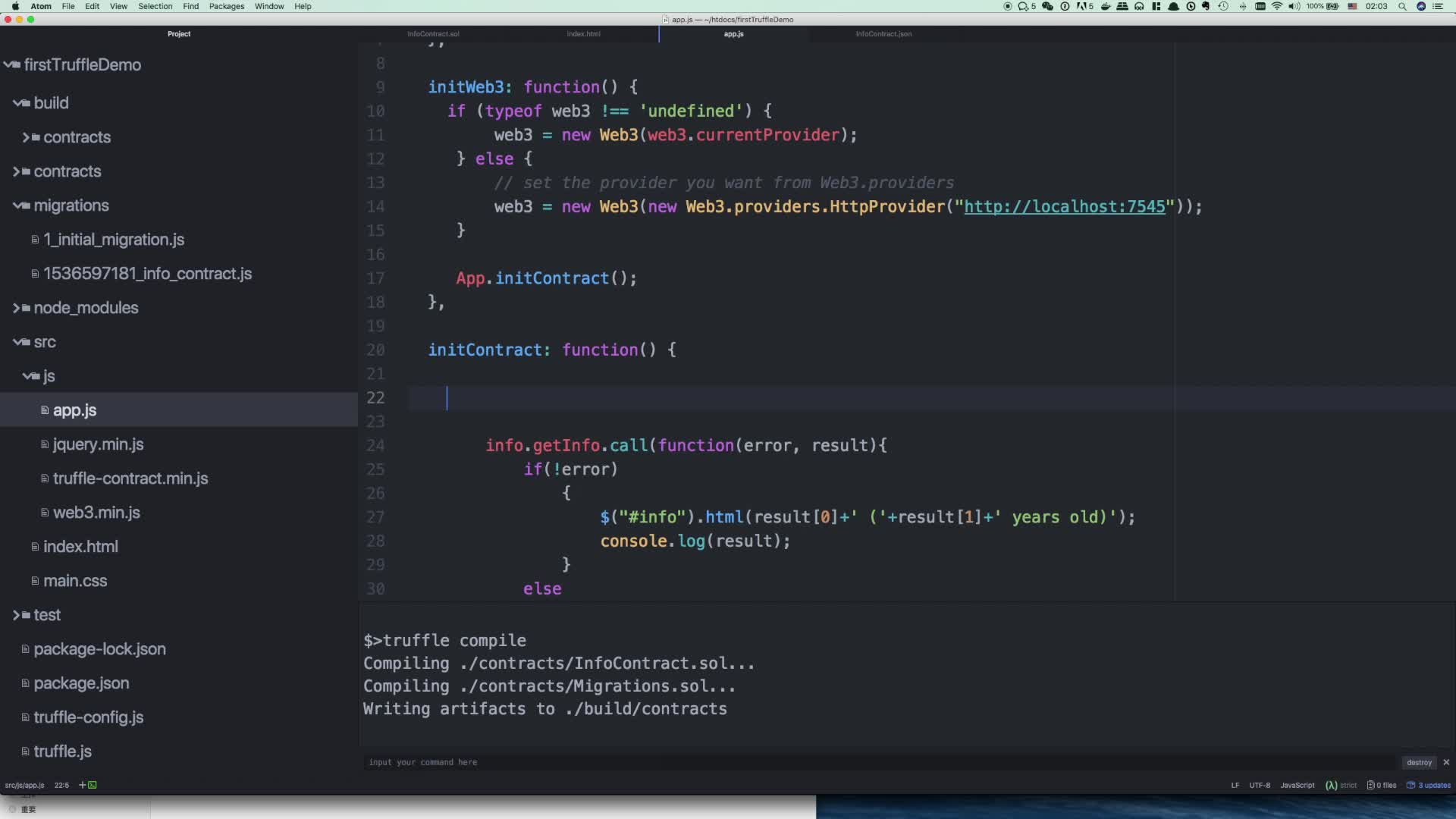
Task: Open the Apple menu
Action: click(15, 6)
